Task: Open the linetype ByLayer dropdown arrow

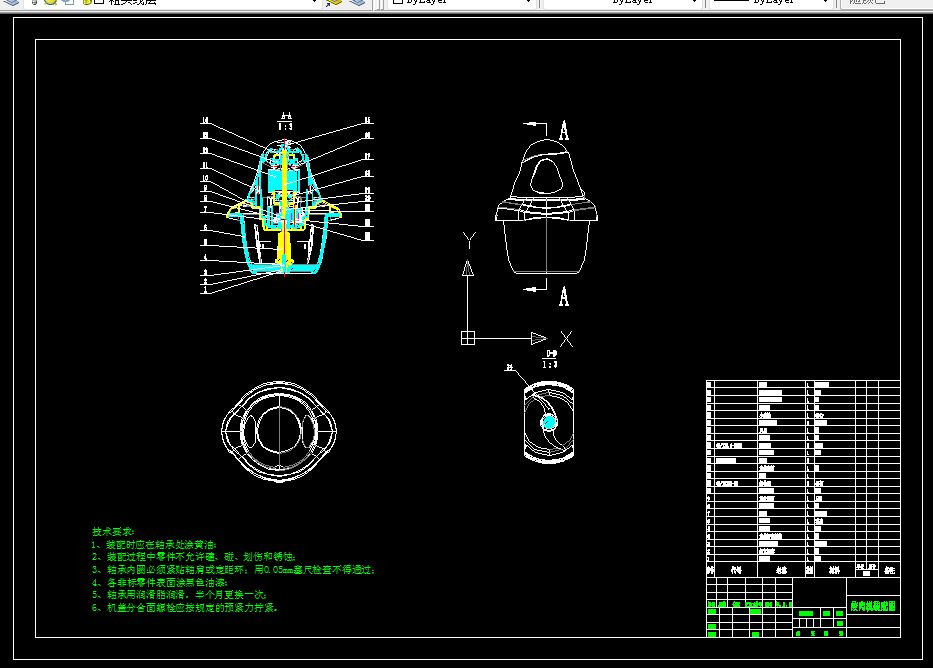Action: pos(694,2)
